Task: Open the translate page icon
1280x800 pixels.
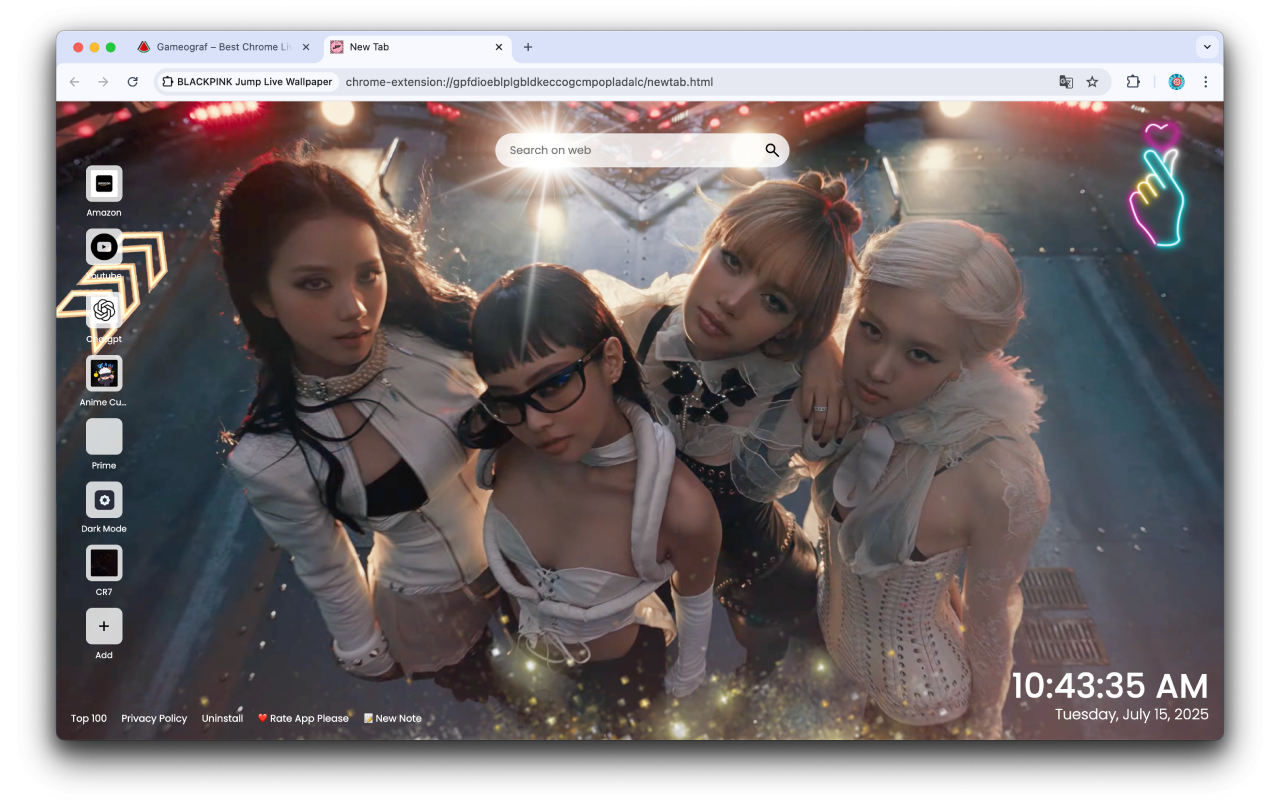Action: (1066, 82)
